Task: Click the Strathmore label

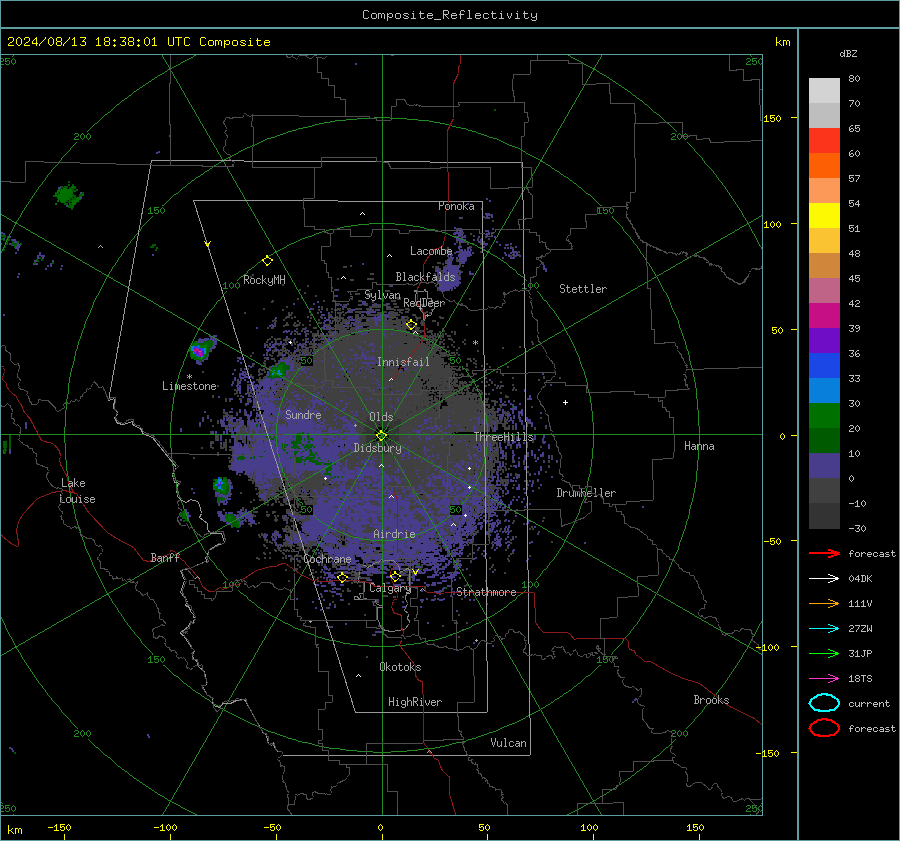Action: click(486, 592)
